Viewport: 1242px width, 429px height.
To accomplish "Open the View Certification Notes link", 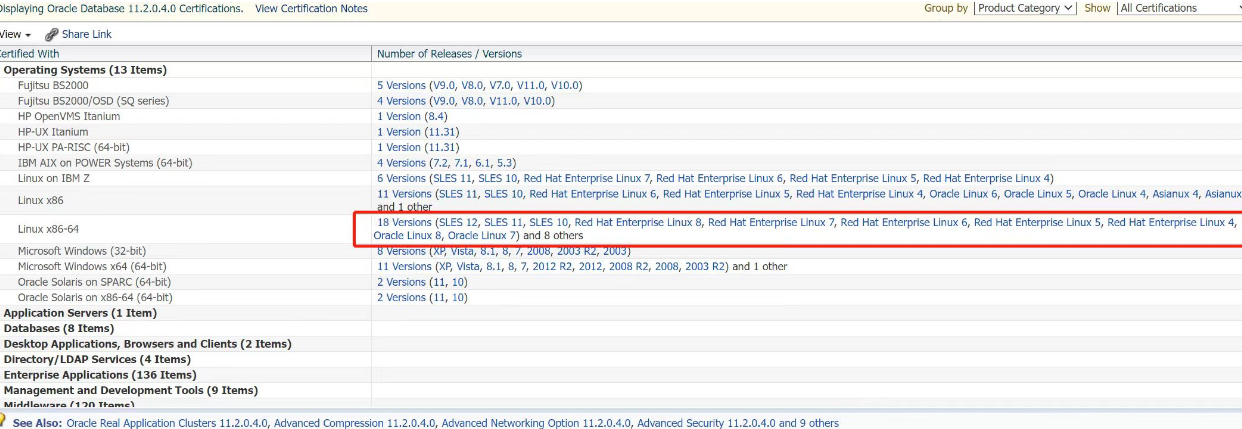I will (x=311, y=8).
